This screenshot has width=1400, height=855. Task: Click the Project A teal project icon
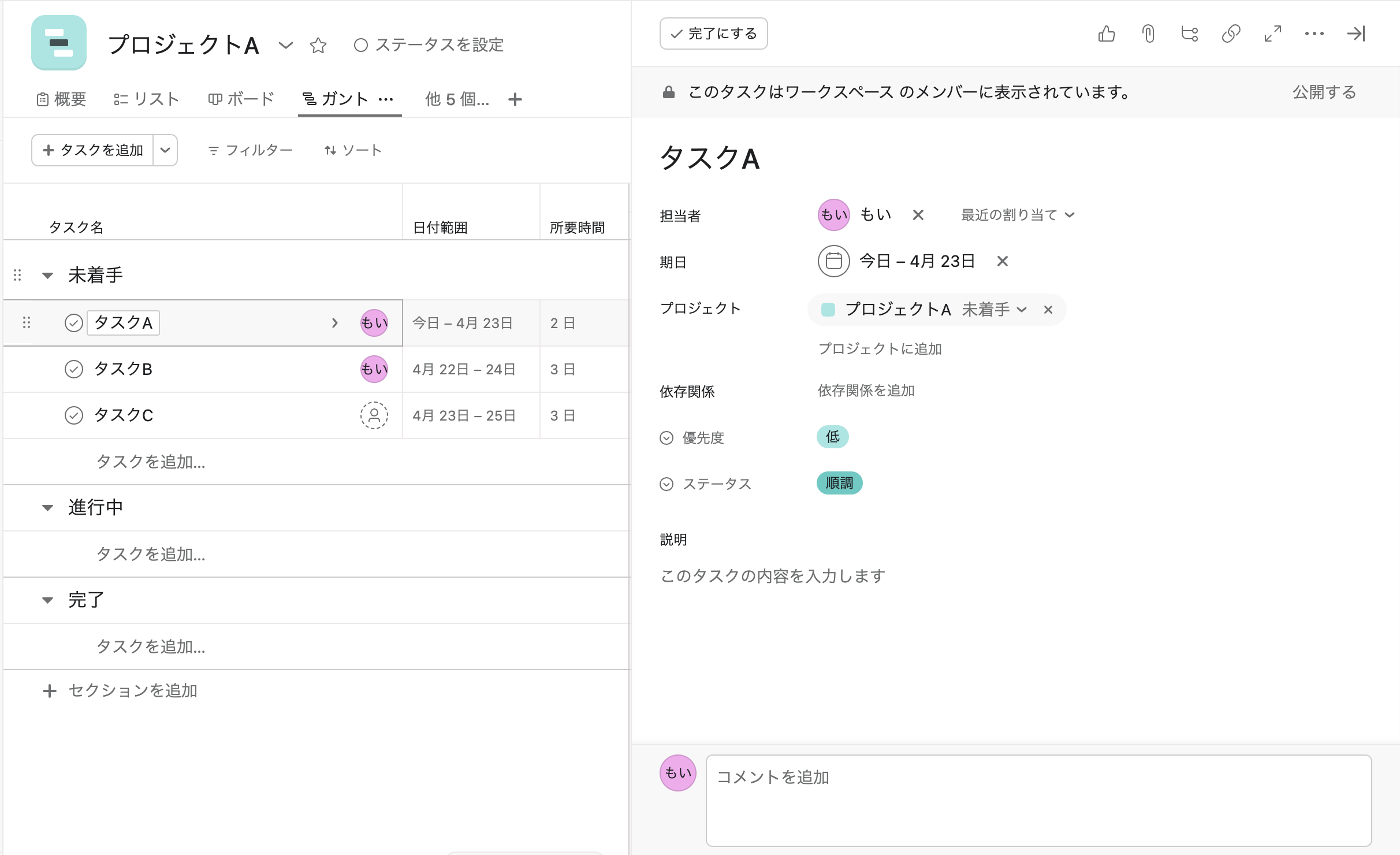click(59, 43)
